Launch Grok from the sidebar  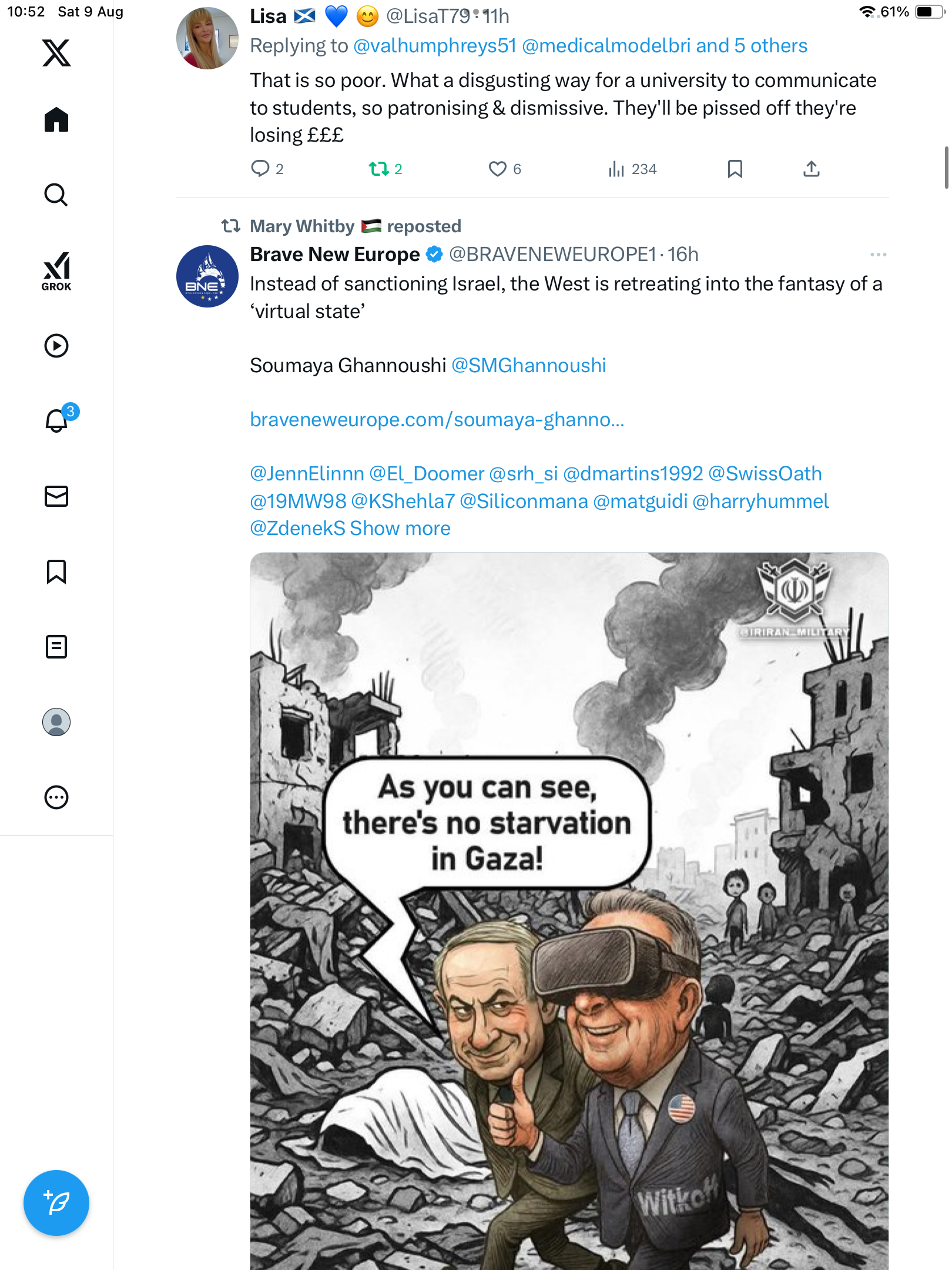56,271
